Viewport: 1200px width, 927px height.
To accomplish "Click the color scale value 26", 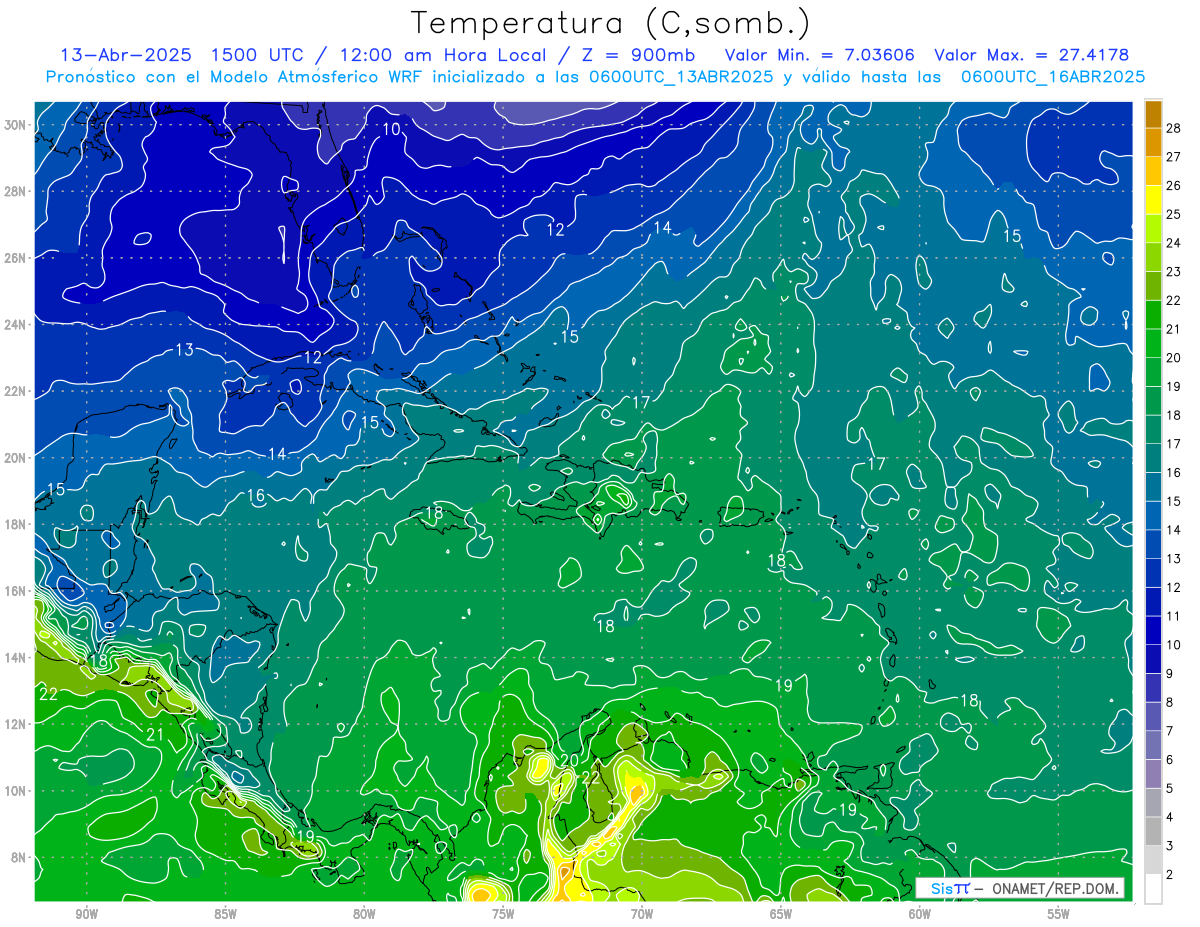I will 1174,185.
